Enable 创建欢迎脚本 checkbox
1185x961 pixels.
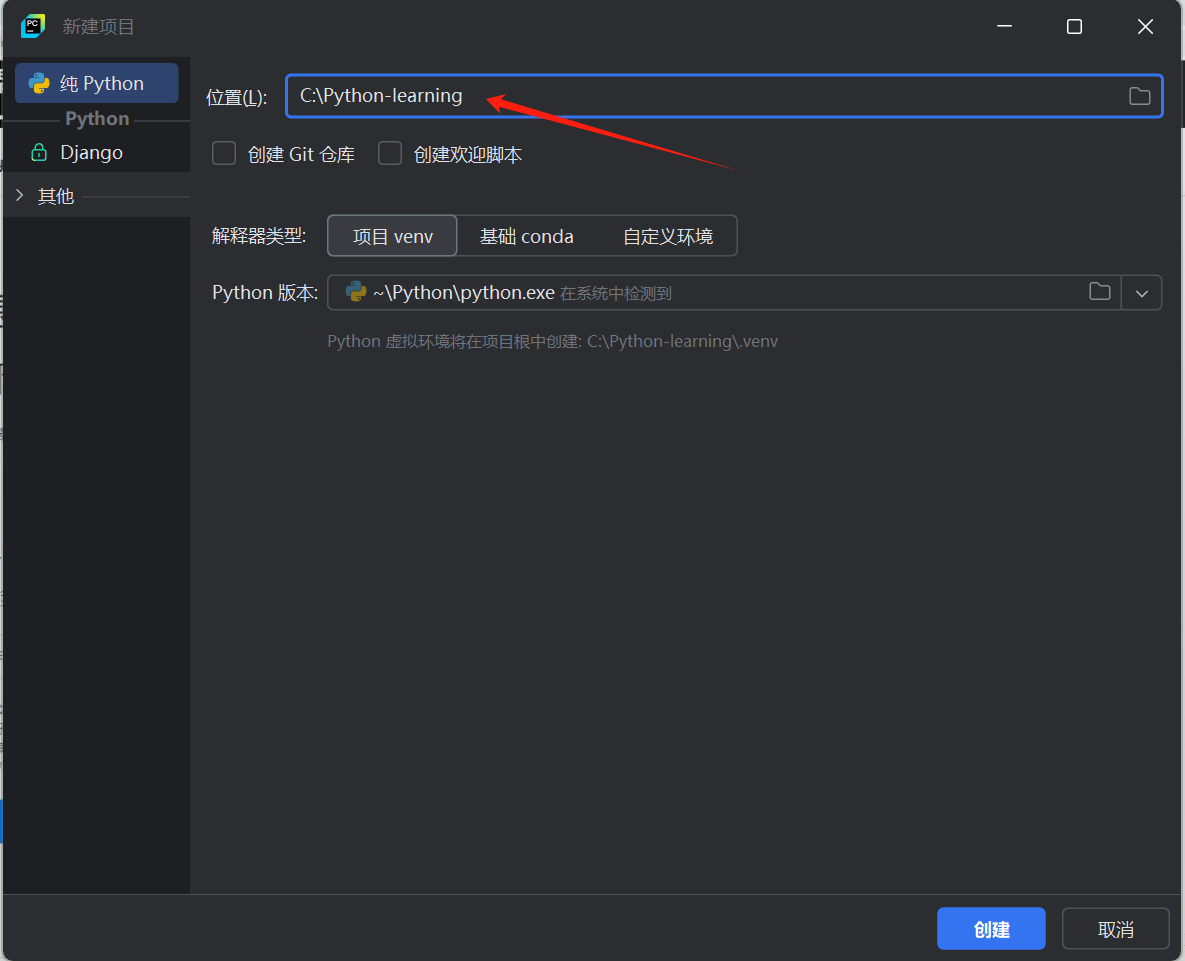(x=390, y=153)
